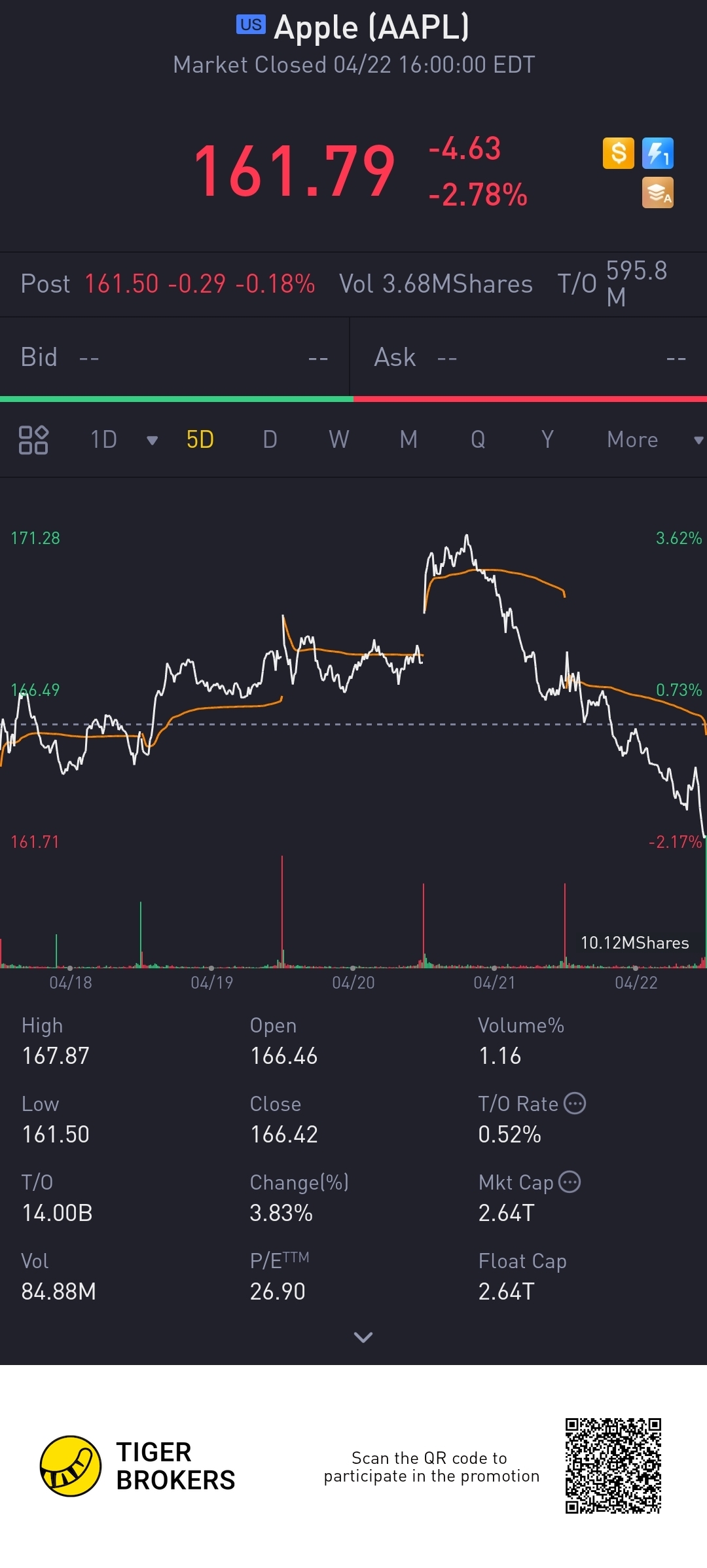This screenshot has height=1568, width=707.
Task: Expand the More timeframe dropdown
Action: coord(698,441)
